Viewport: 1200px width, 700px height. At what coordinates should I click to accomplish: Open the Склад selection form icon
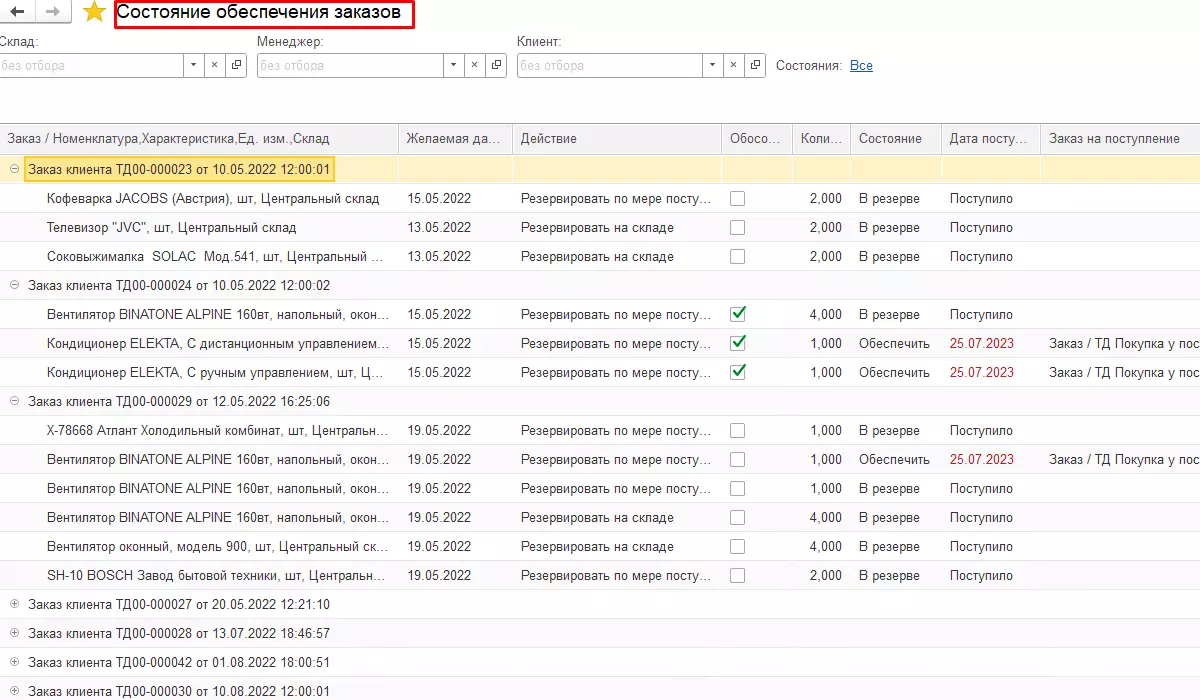point(236,66)
